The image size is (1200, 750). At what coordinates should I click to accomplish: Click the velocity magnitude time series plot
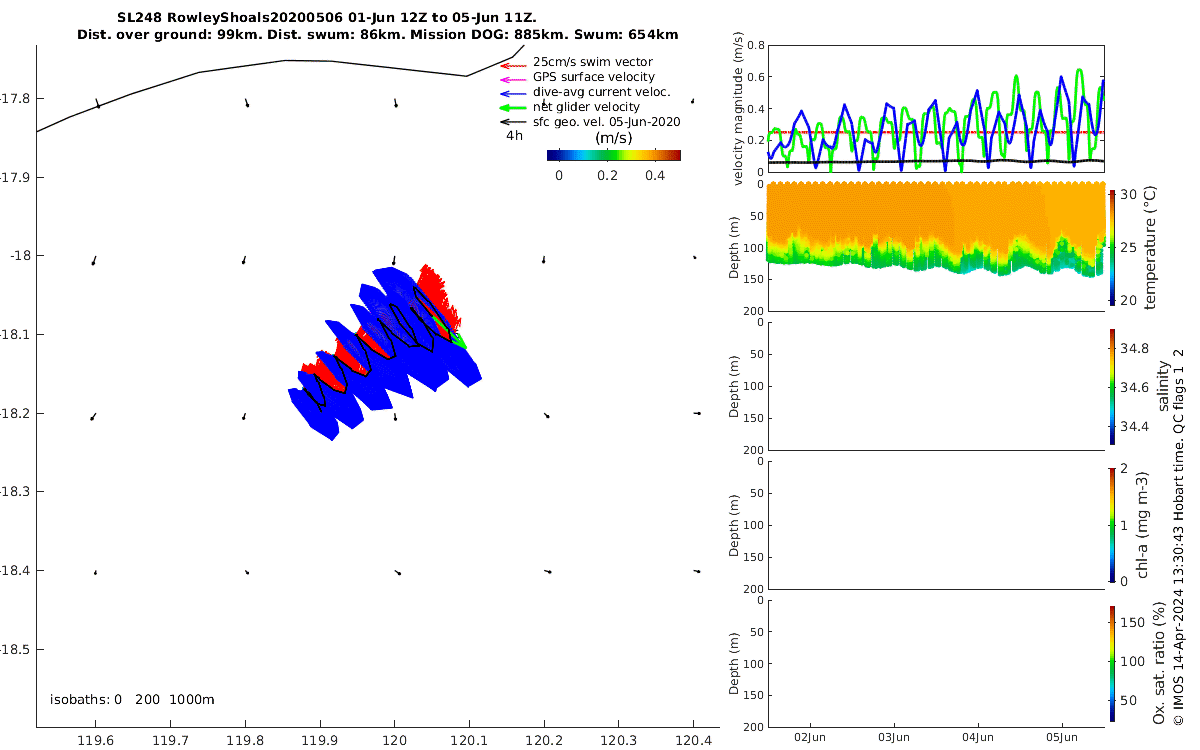936,108
